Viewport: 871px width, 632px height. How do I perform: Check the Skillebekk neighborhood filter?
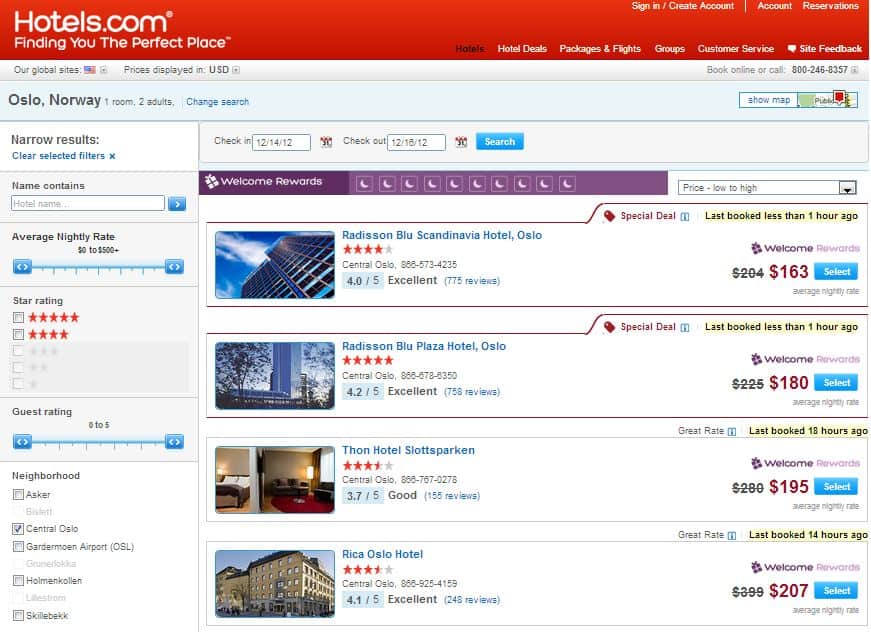pos(18,615)
